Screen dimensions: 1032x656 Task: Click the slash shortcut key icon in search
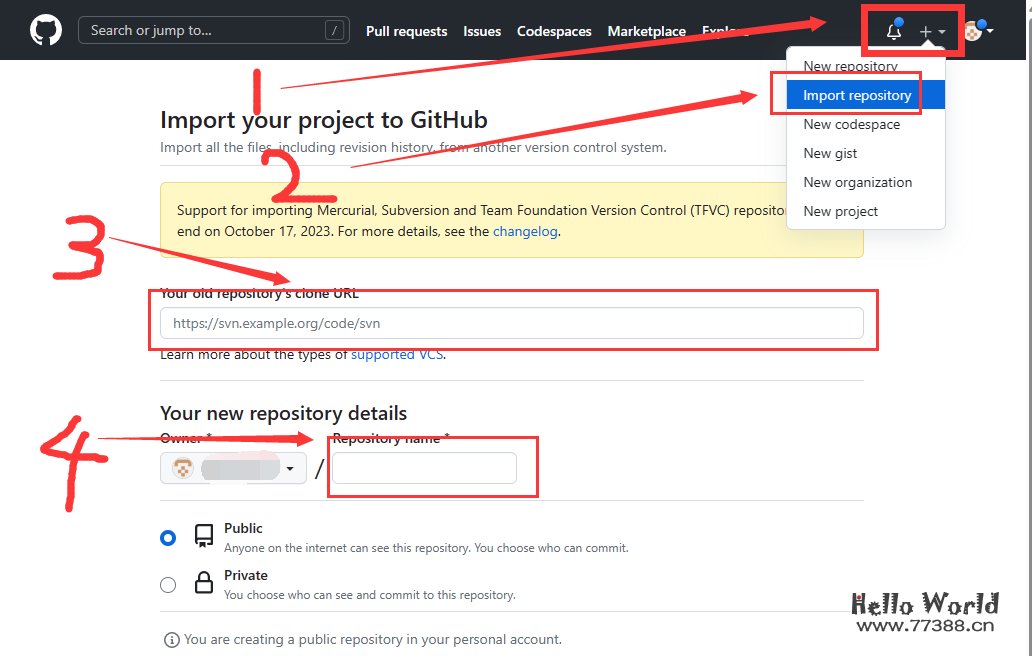[x=334, y=30]
